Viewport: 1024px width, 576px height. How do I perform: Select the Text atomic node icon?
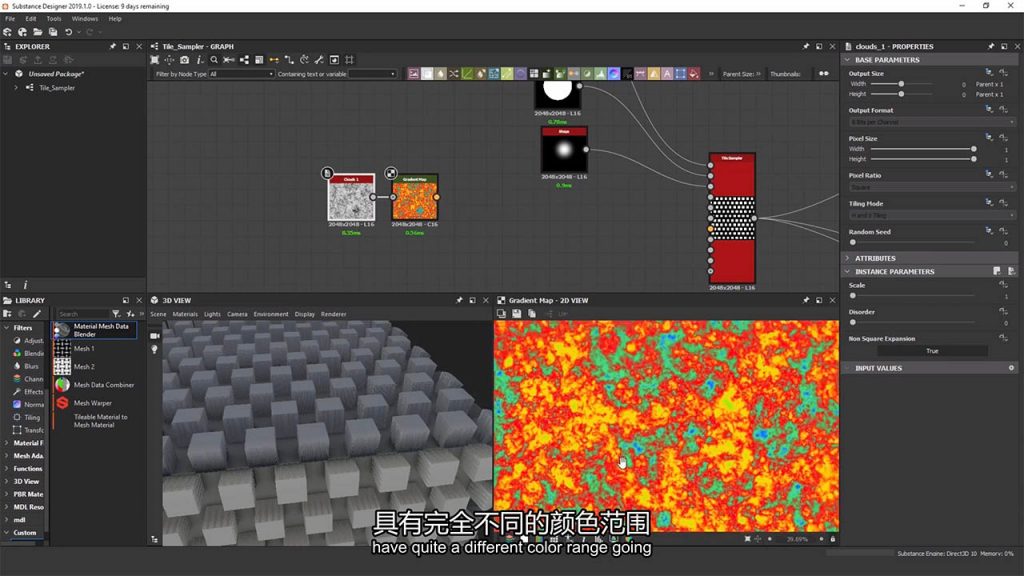(x=667, y=74)
